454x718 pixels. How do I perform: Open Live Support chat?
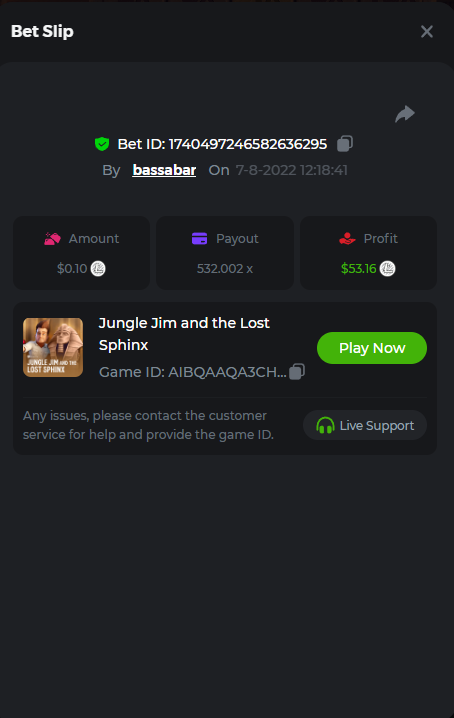click(x=365, y=425)
